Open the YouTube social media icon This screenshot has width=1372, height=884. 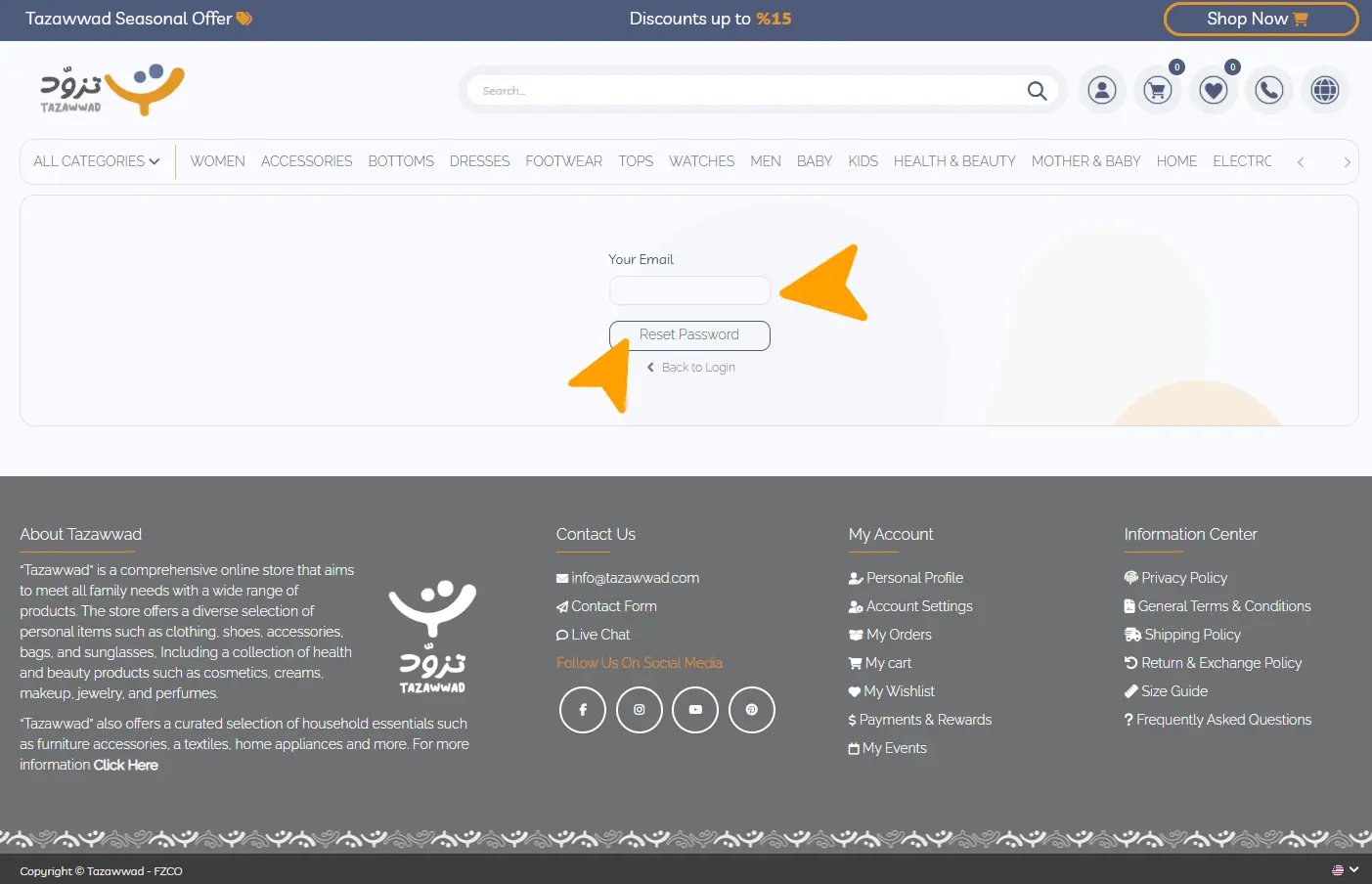(695, 710)
